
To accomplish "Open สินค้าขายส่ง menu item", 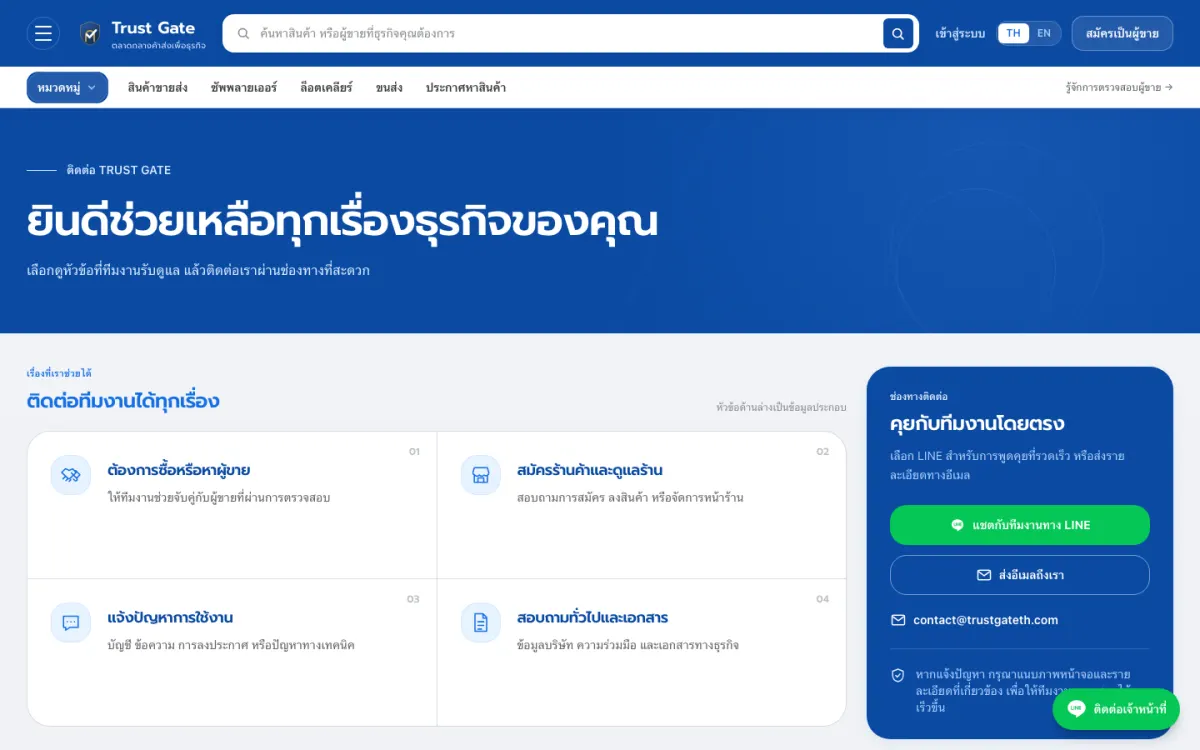I will 157,88.
